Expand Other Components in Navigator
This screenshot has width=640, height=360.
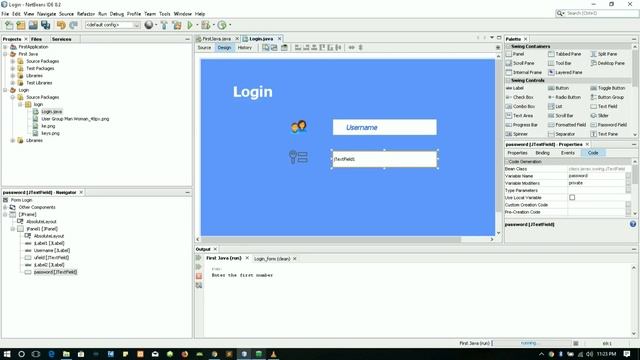pyautogui.click(x=5, y=207)
